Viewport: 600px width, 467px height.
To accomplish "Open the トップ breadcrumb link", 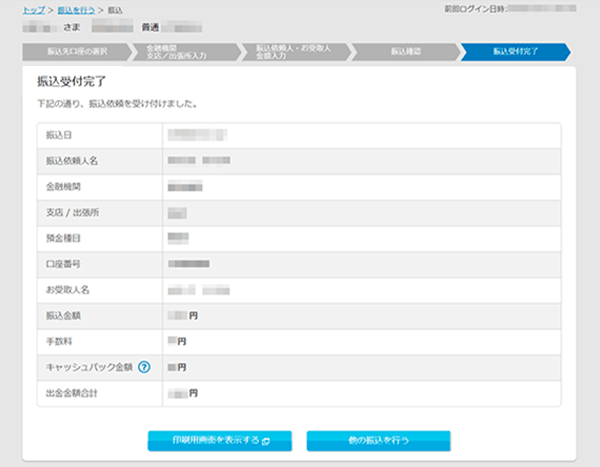I will pyautogui.click(x=32, y=9).
